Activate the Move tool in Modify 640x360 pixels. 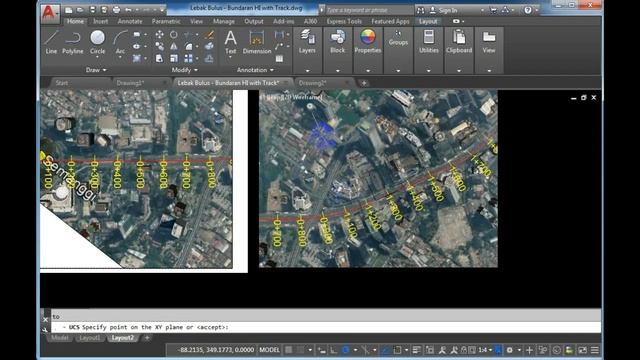(159, 35)
